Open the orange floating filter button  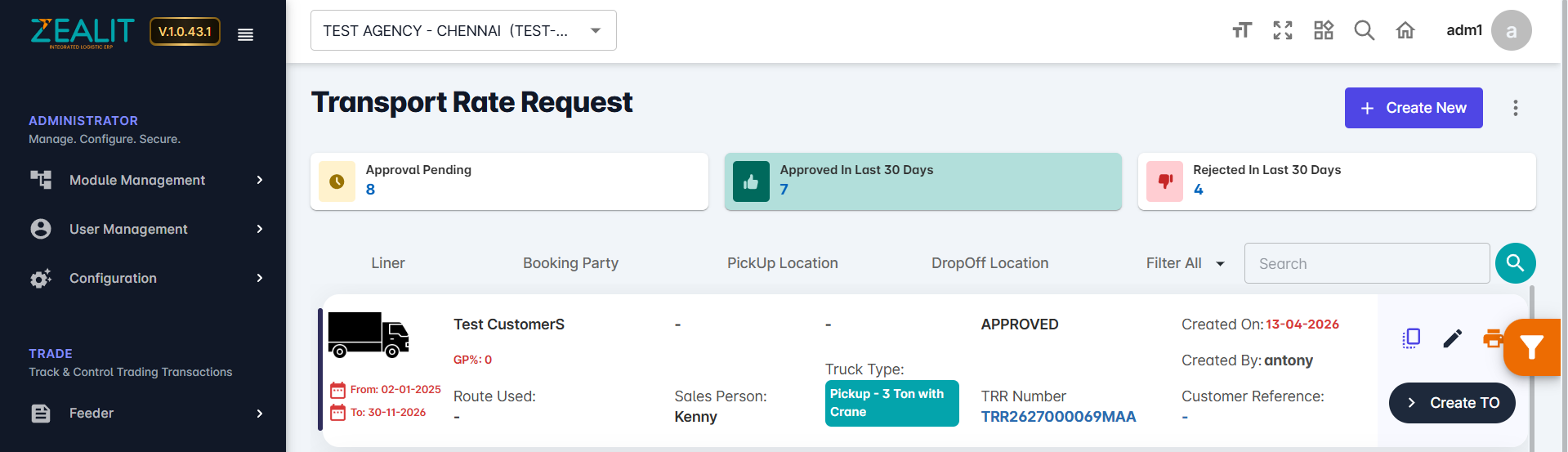click(1532, 347)
